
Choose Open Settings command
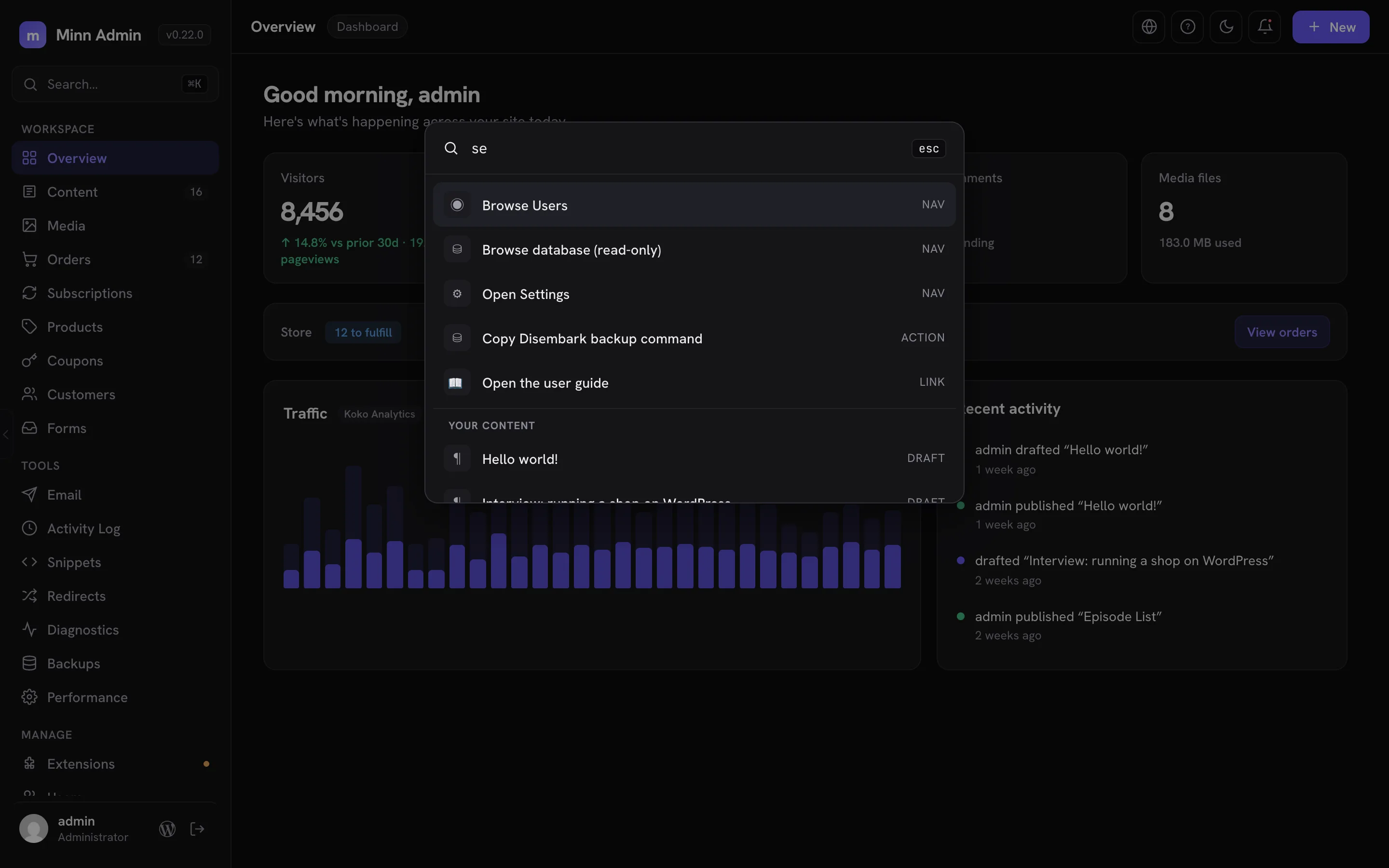[694, 293]
